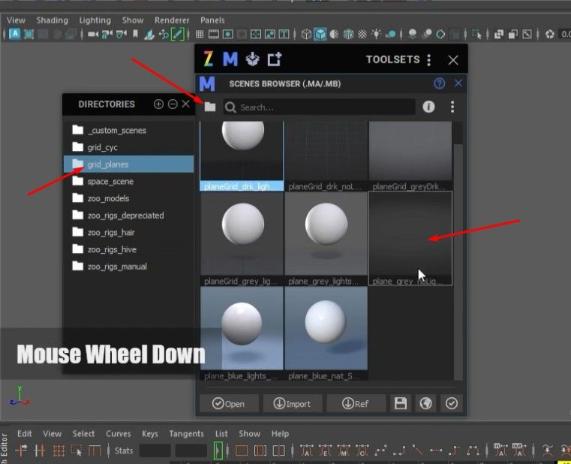Open the Scenes Browser three-dot menu
Screen dimensions: 571x464
click(452, 107)
